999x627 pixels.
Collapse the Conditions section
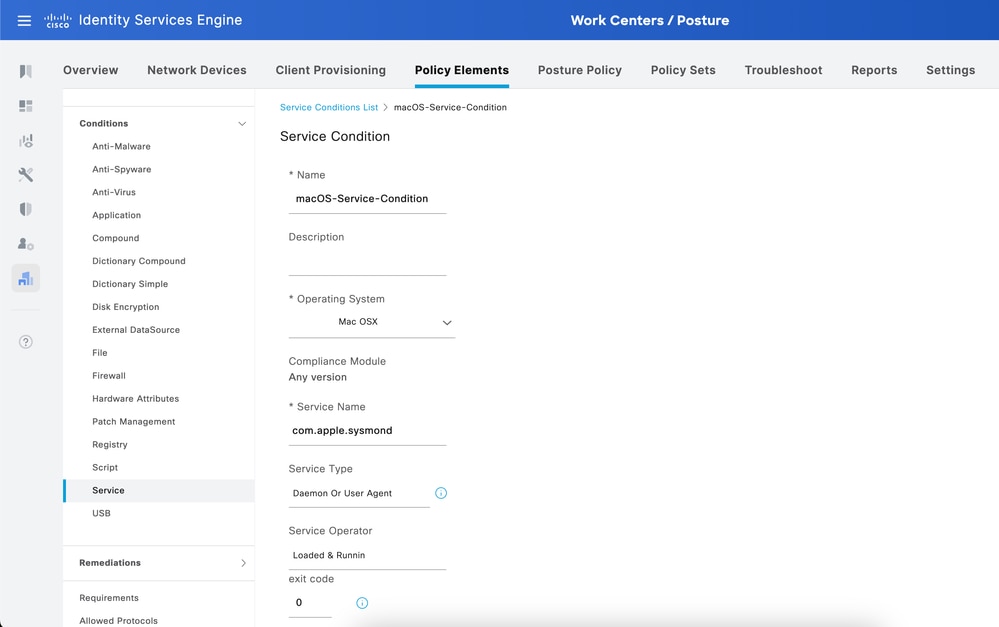click(x=242, y=124)
